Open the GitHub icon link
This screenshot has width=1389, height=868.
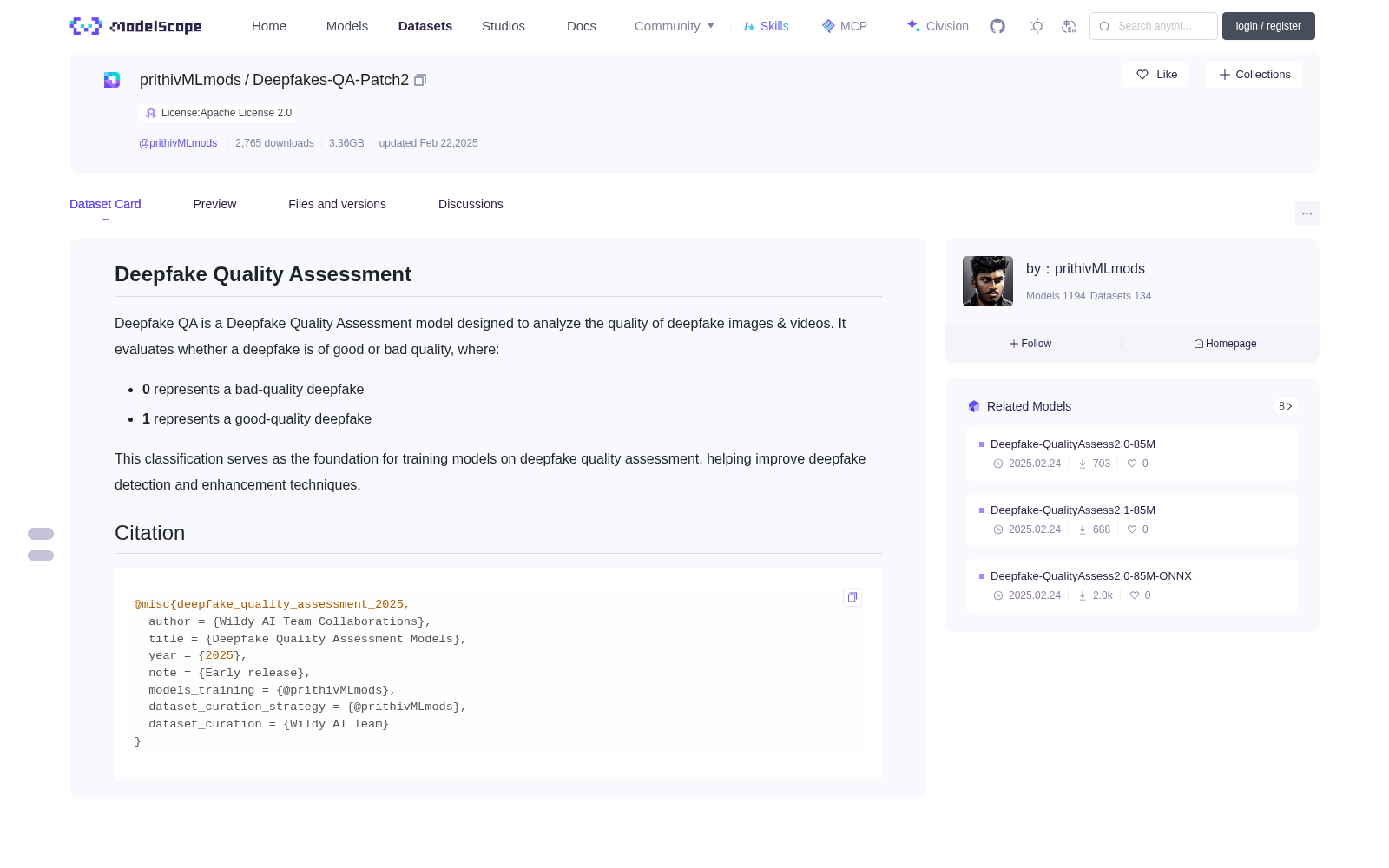coord(997,26)
